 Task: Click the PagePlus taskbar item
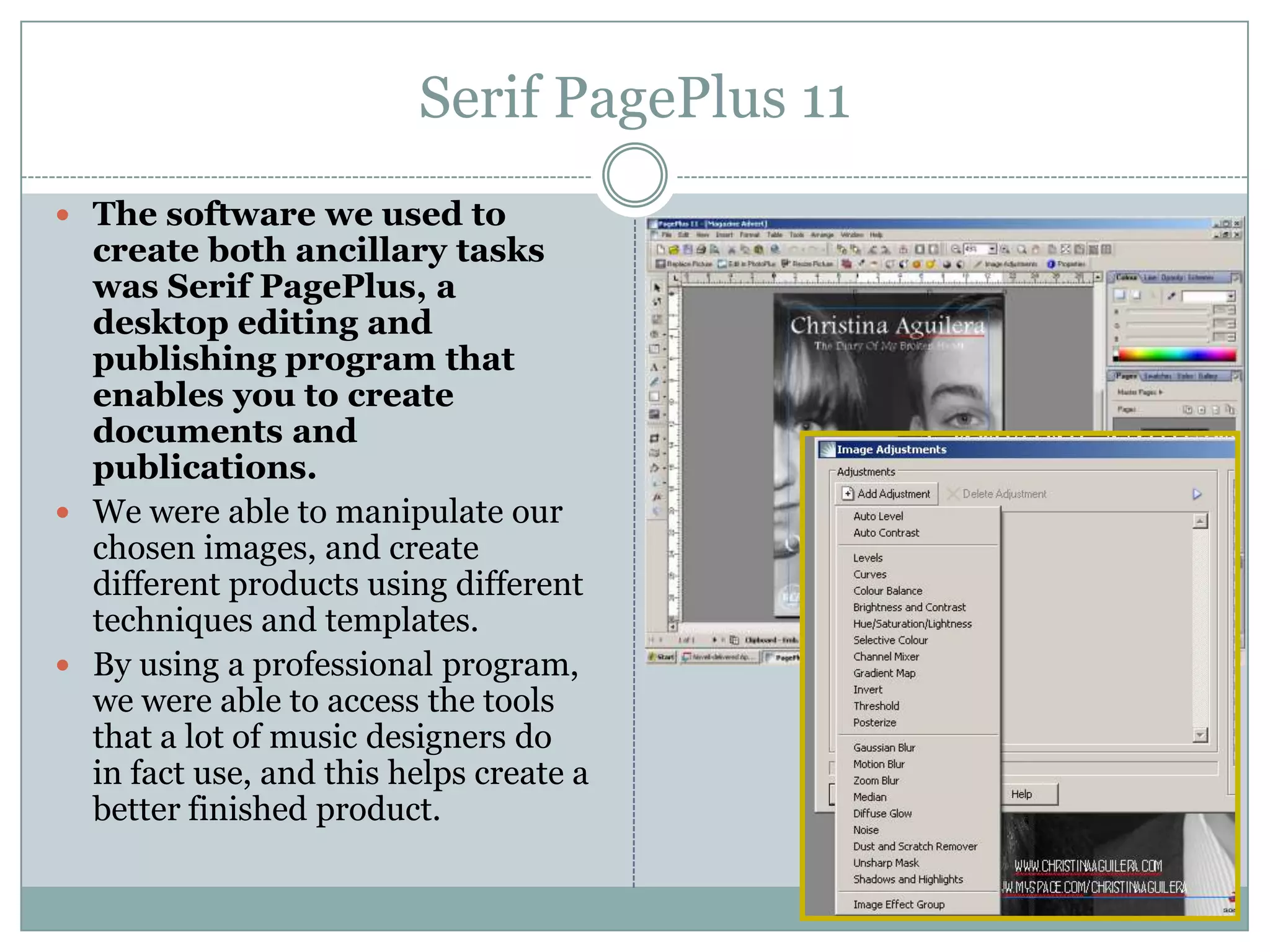782,657
